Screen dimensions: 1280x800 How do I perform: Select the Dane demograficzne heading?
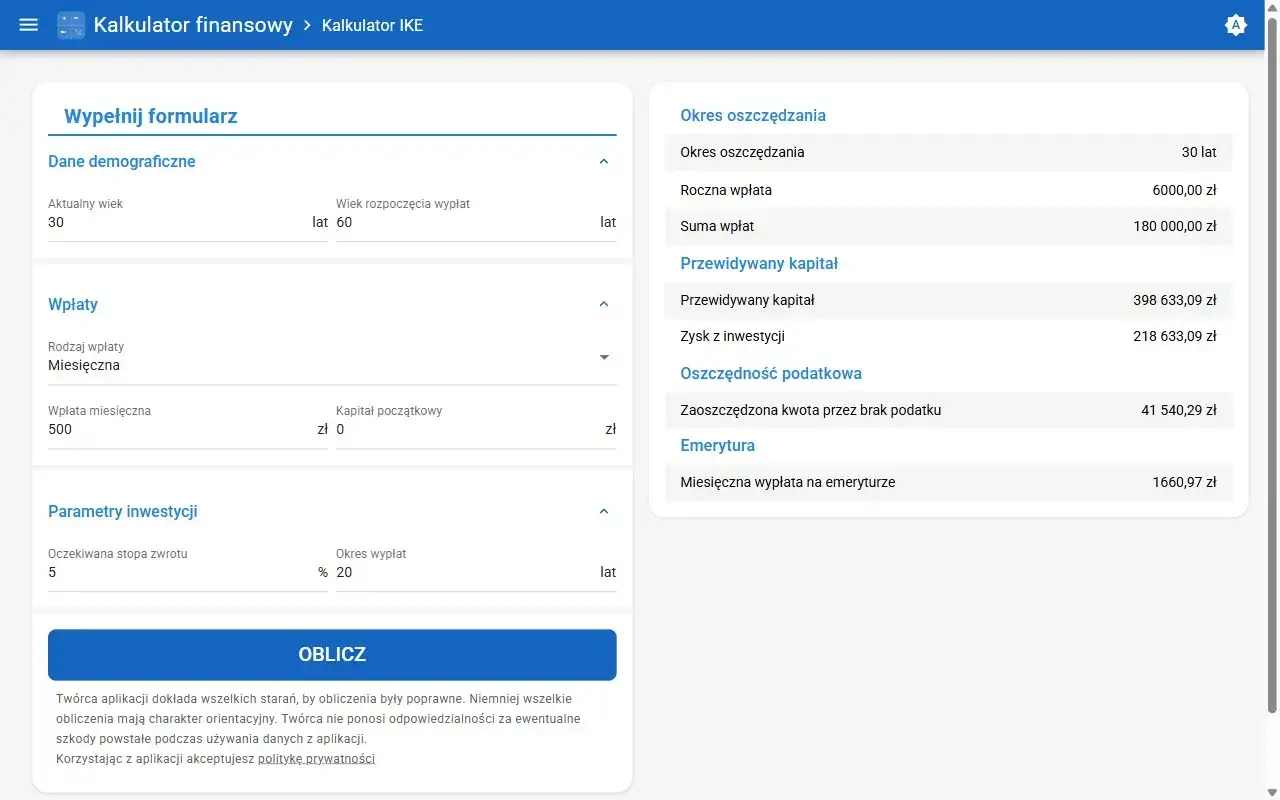point(122,161)
